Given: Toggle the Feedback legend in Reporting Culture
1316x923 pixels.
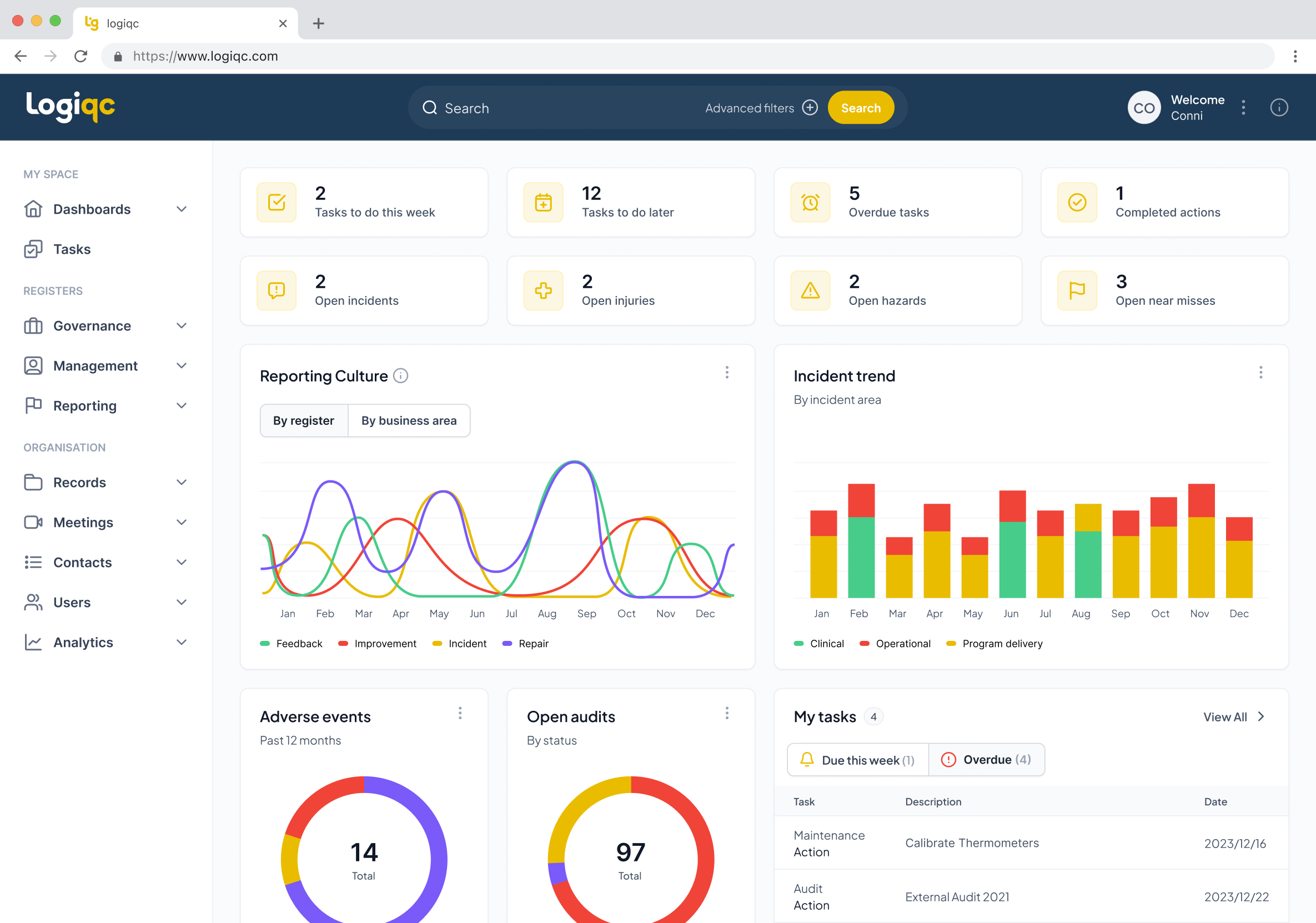Looking at the screenshot, I should 291,643.
